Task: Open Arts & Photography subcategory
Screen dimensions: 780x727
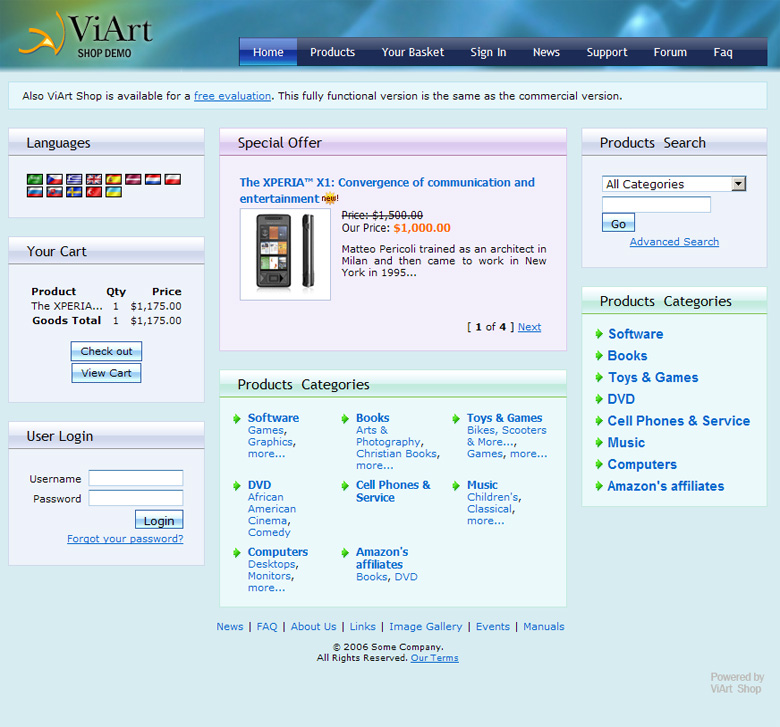Action: click(x=389, y=436)
